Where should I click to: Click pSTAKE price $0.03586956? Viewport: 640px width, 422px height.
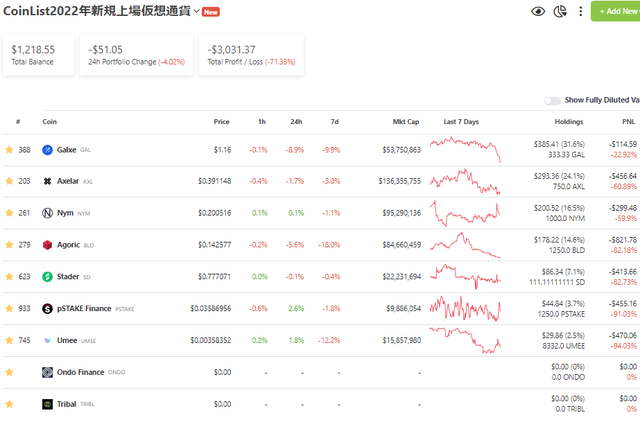click(x=211, y=308)
